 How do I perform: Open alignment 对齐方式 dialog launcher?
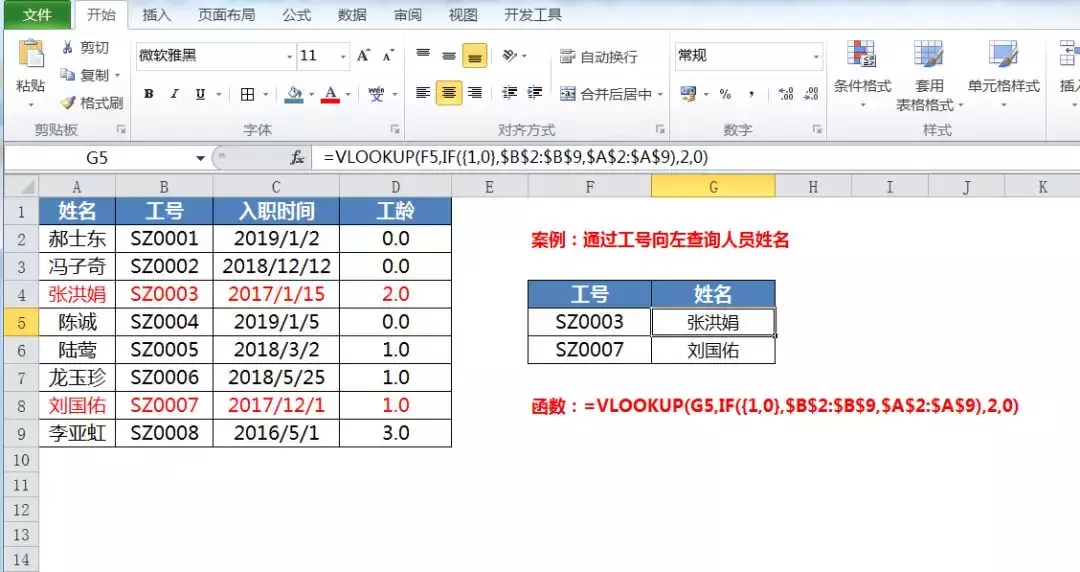[x=660, y=129]
